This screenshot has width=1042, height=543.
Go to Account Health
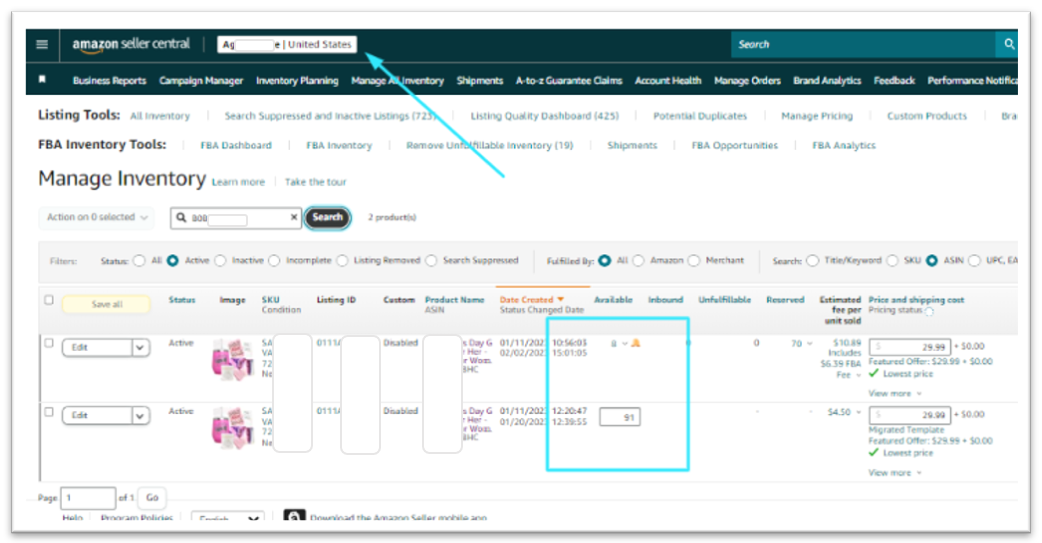point(668,80)
